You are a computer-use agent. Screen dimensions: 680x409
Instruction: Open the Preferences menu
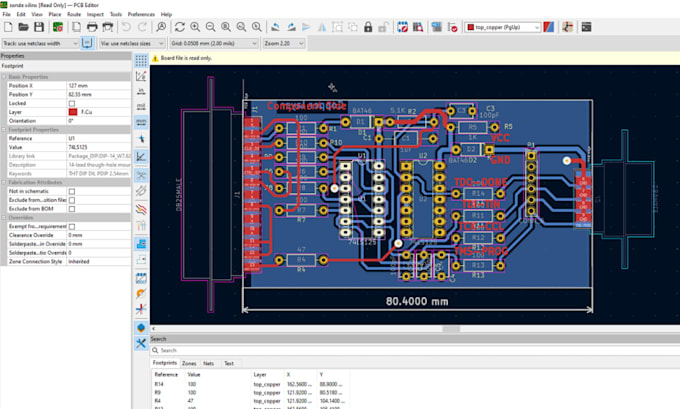click(x=141, y=14)
